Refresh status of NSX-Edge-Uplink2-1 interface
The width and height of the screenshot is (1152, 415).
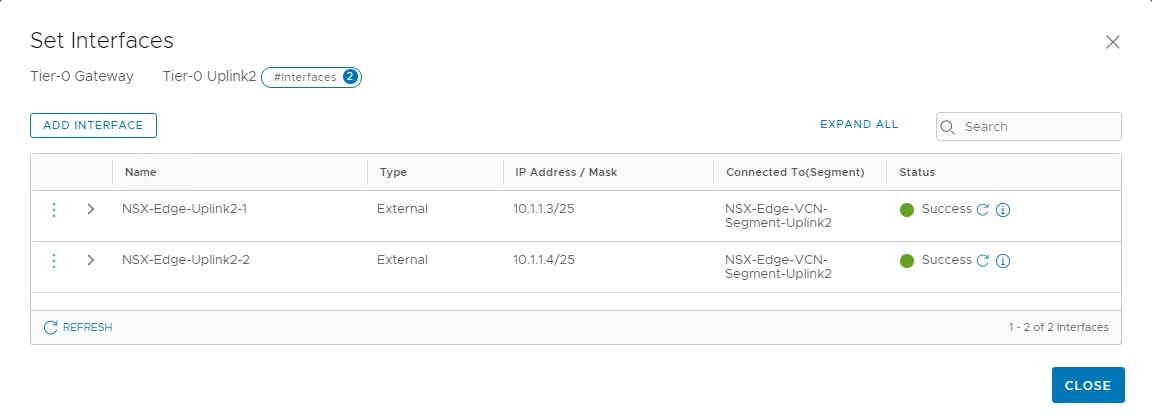pos(982,209)
